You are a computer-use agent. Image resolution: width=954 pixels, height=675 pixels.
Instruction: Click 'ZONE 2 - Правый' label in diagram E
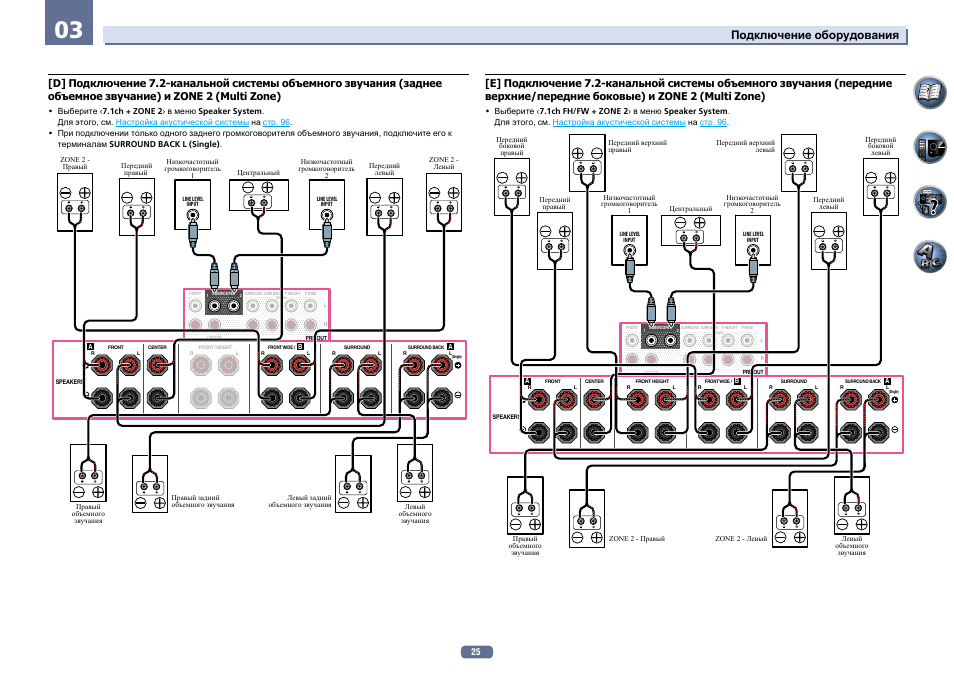click(636, 539)
